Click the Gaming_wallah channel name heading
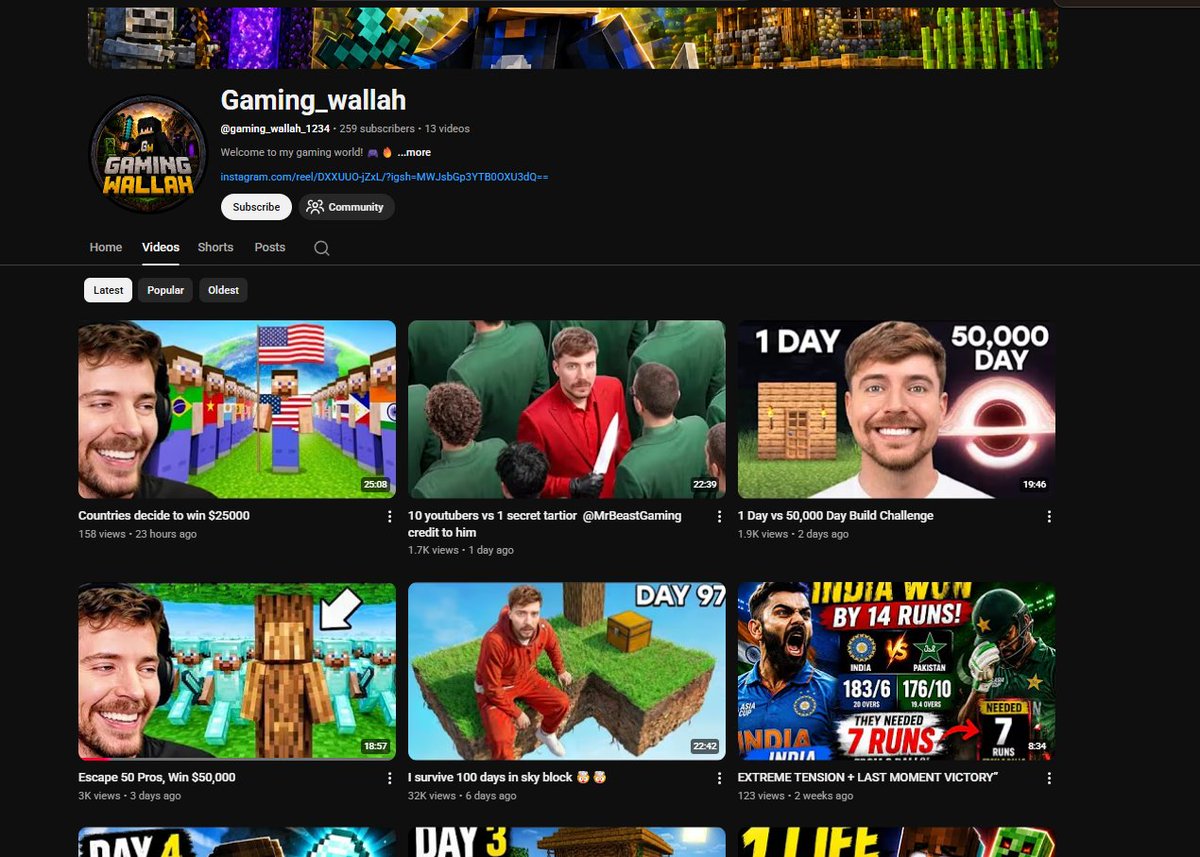Image resolution: width=1200 pixels, height=857 pixels. [313, 101]
